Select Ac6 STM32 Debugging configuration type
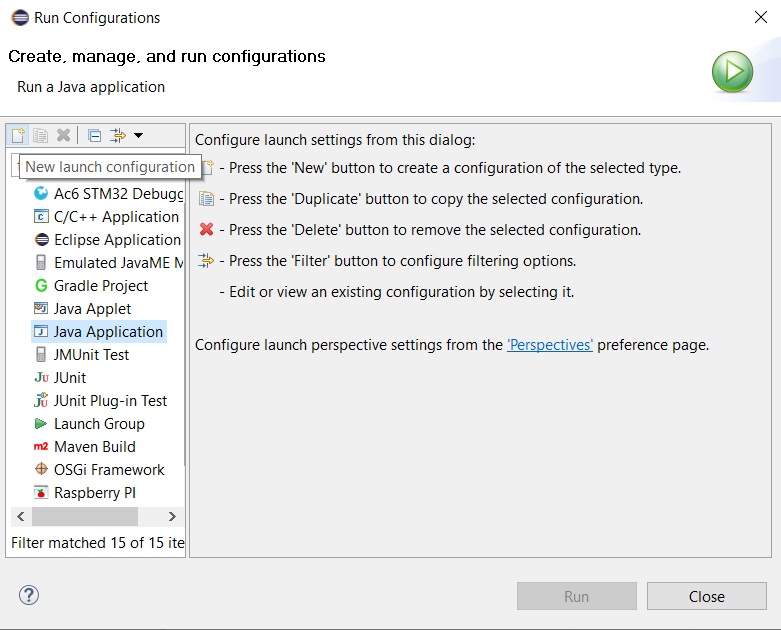The image size is (781, 630). coord(109,193)
